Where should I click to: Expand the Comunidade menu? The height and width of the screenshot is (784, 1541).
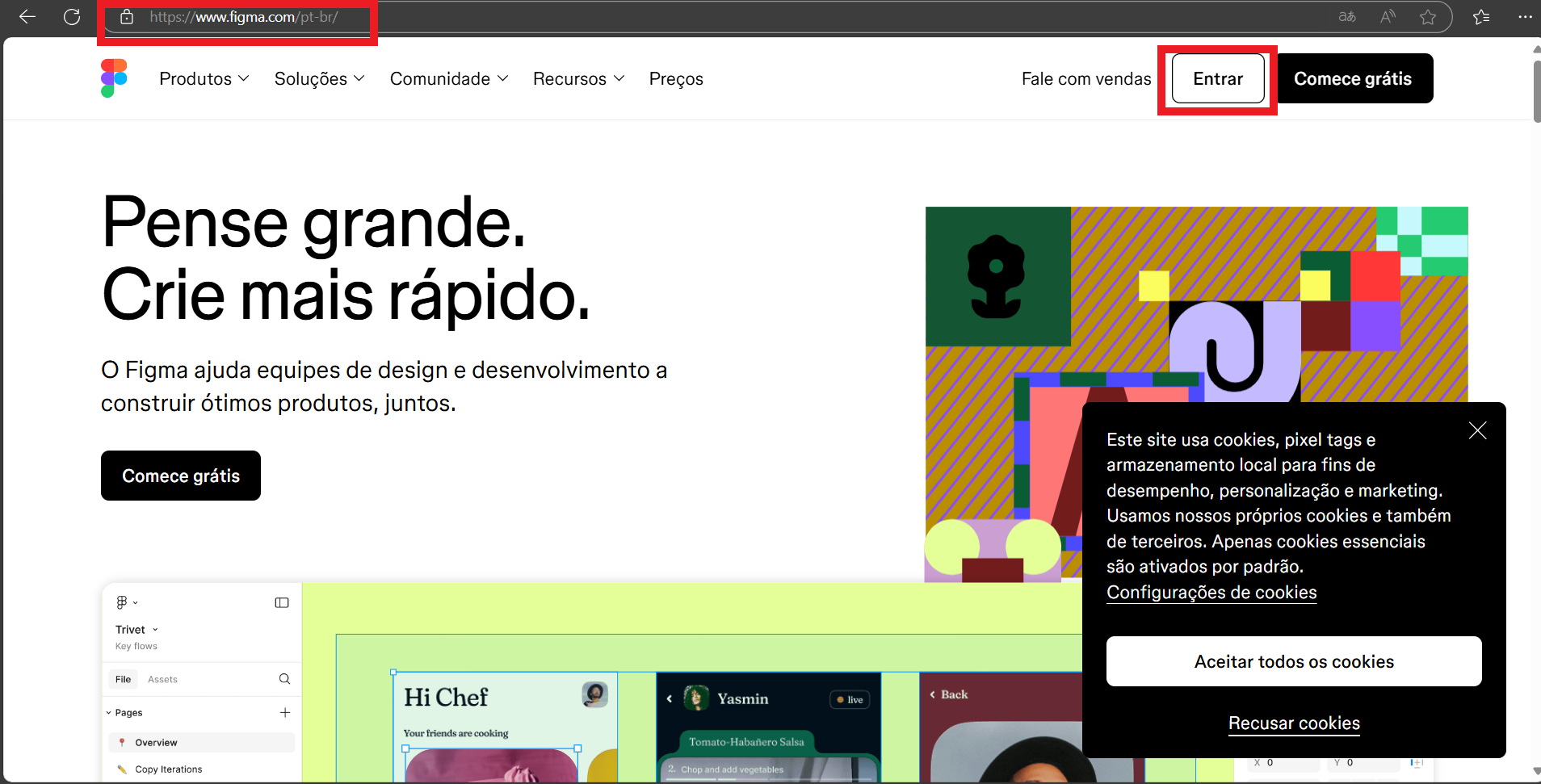pos(449,79)
